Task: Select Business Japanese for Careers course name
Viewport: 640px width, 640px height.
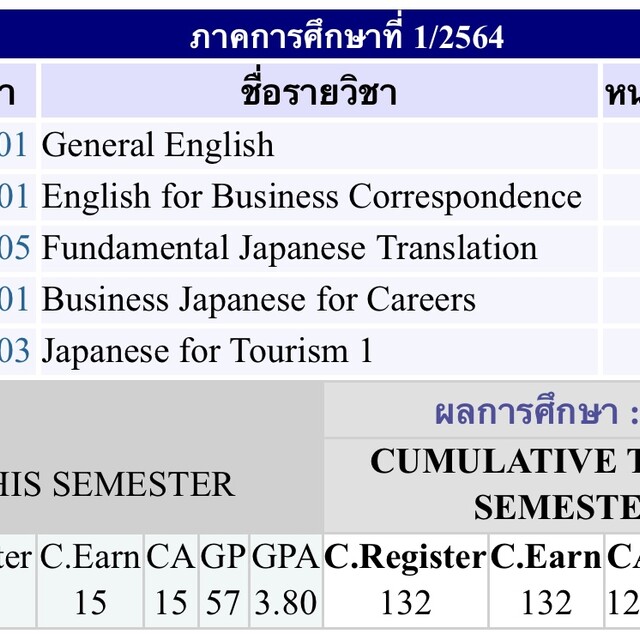Action: [x=258, y=300]
